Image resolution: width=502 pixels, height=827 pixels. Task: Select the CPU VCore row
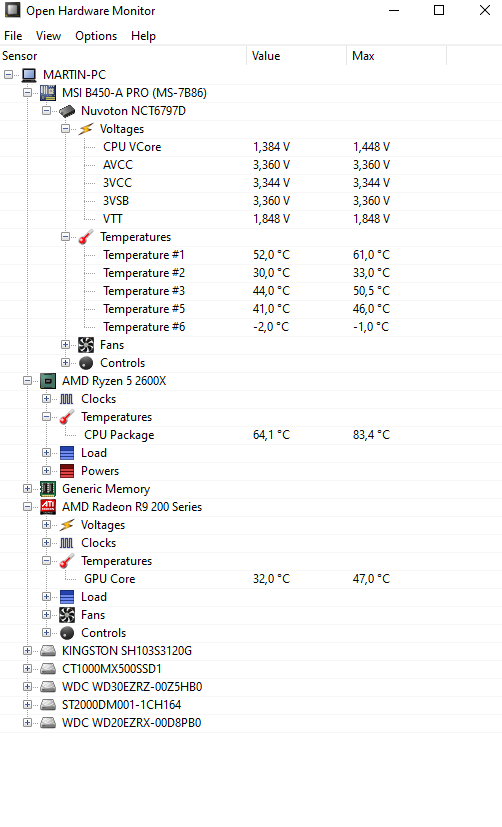[251, 147]
